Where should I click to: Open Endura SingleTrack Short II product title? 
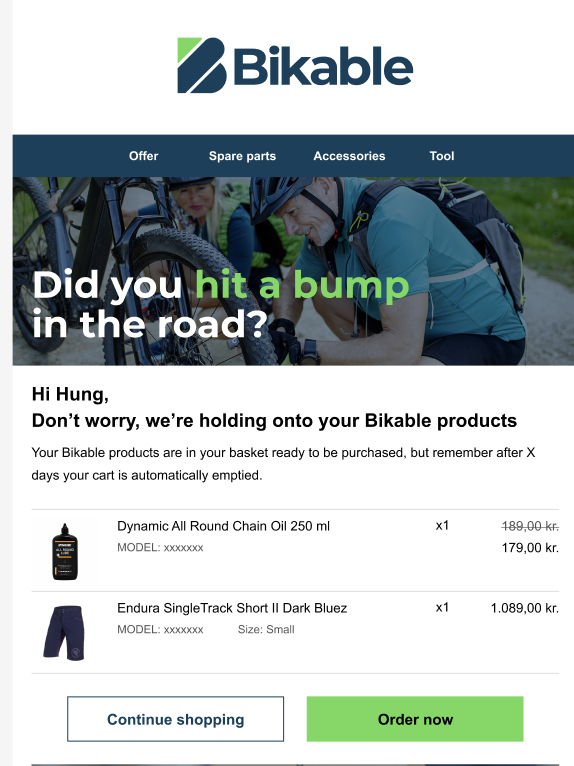tap(232, 608)
